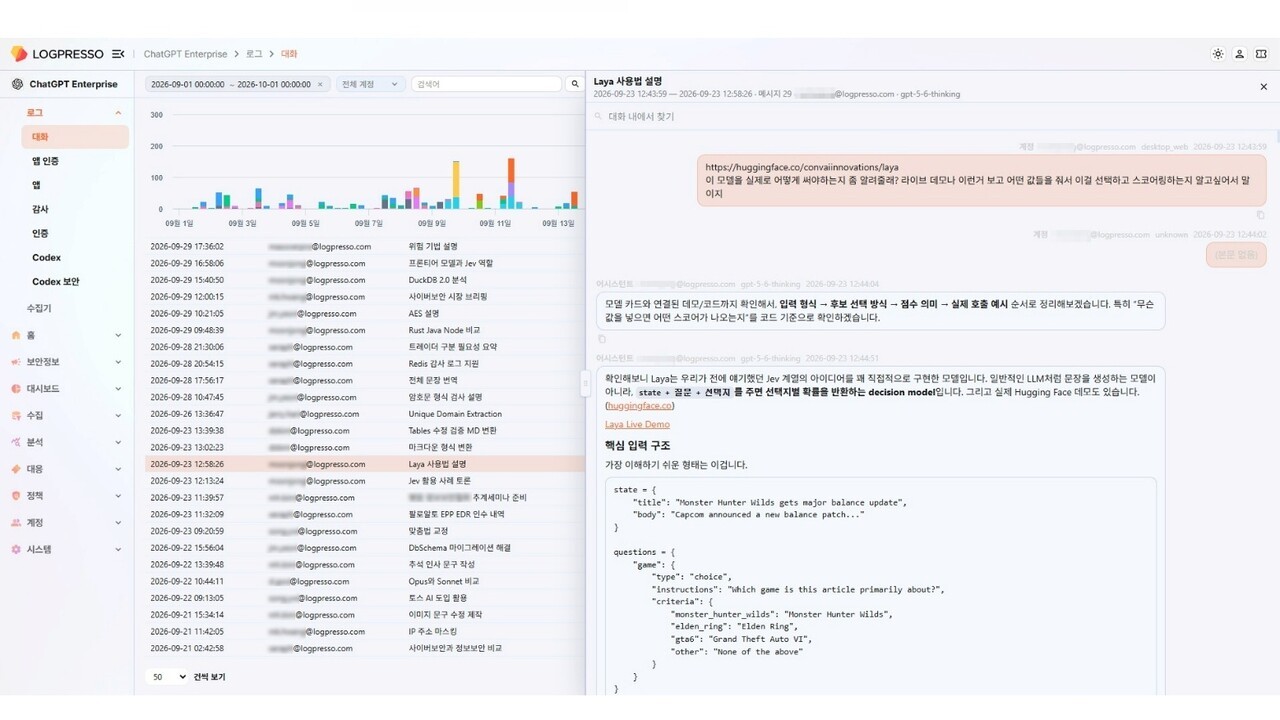
Task: Click the ChatGPT Enterprise breadcrumb
Action: [185, 54]
